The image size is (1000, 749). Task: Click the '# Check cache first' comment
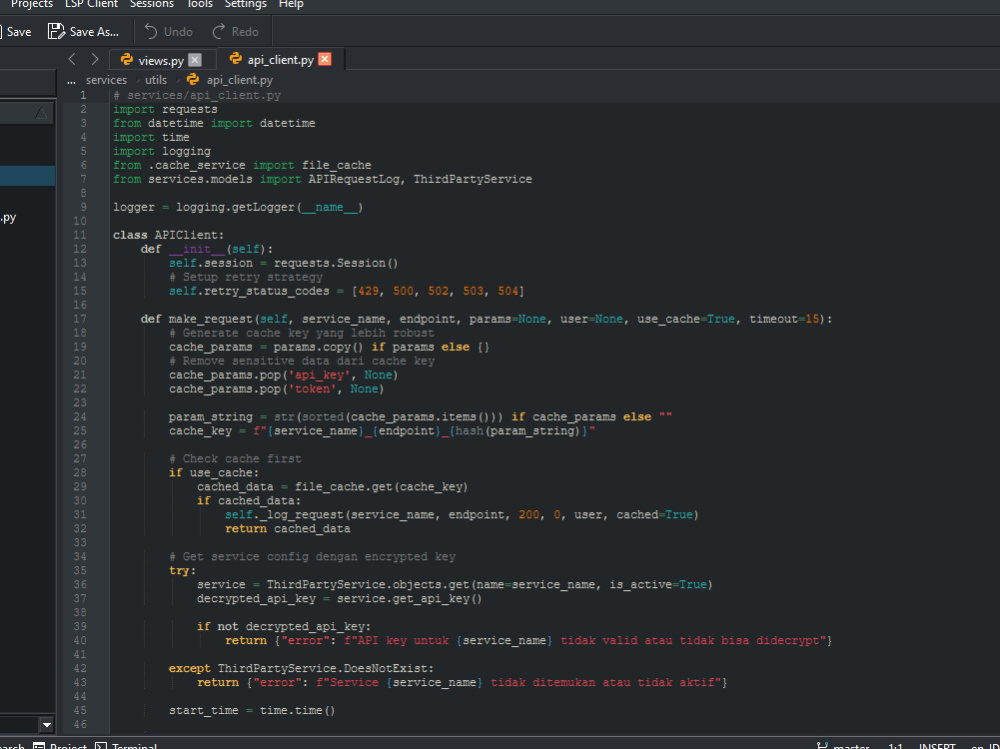[235, 459]
